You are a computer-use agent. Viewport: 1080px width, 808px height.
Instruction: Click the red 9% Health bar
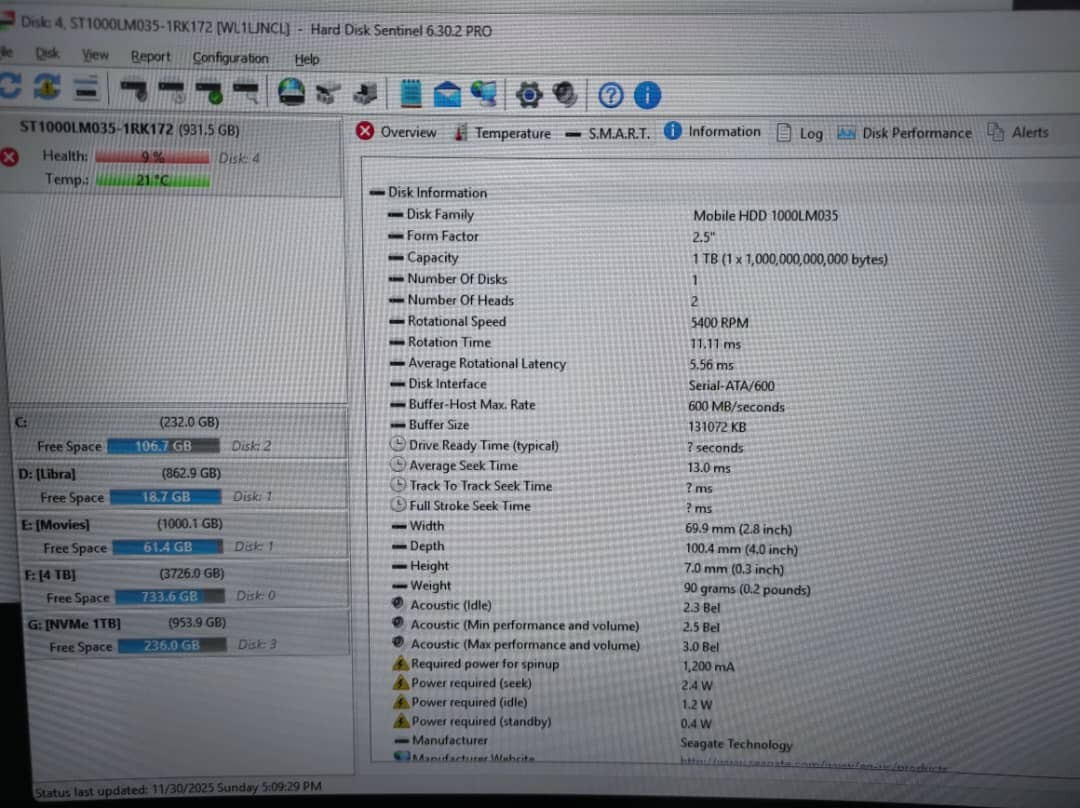152,157
